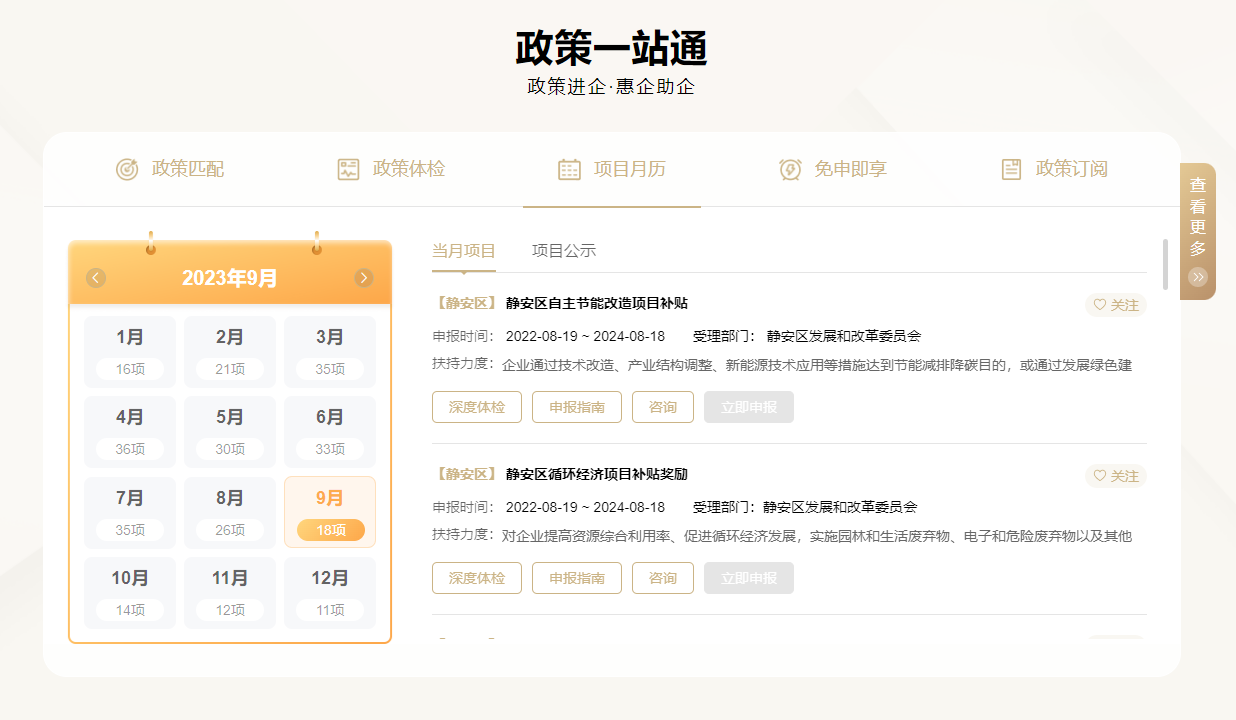1236x720 pixels.
Task: Click the 政策体检 checkup icon
Action: pyautogui.click(x=348, y=169)
